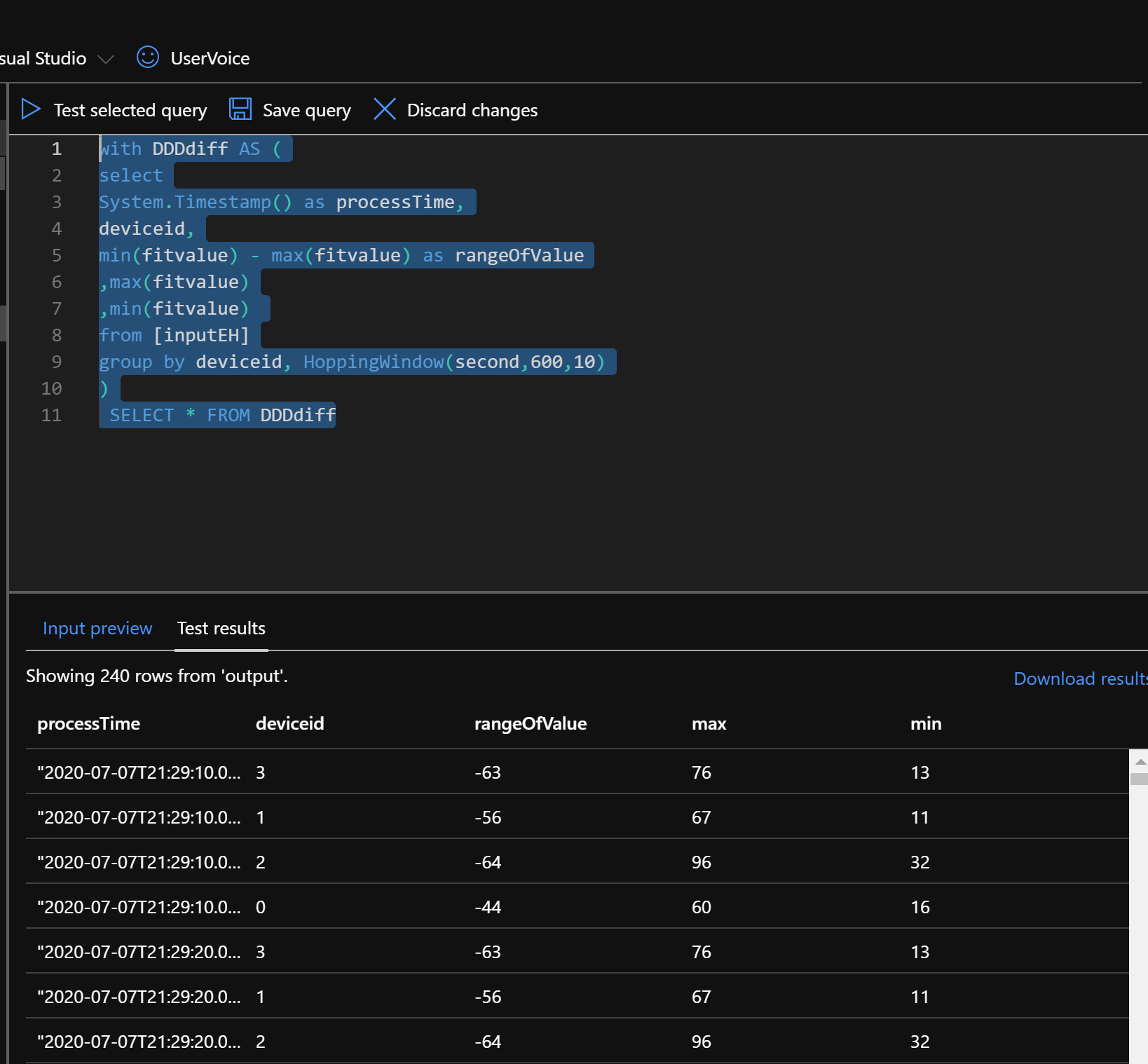Switch to the Input preview tab
1148x1064 pixels.
[97, 628]
